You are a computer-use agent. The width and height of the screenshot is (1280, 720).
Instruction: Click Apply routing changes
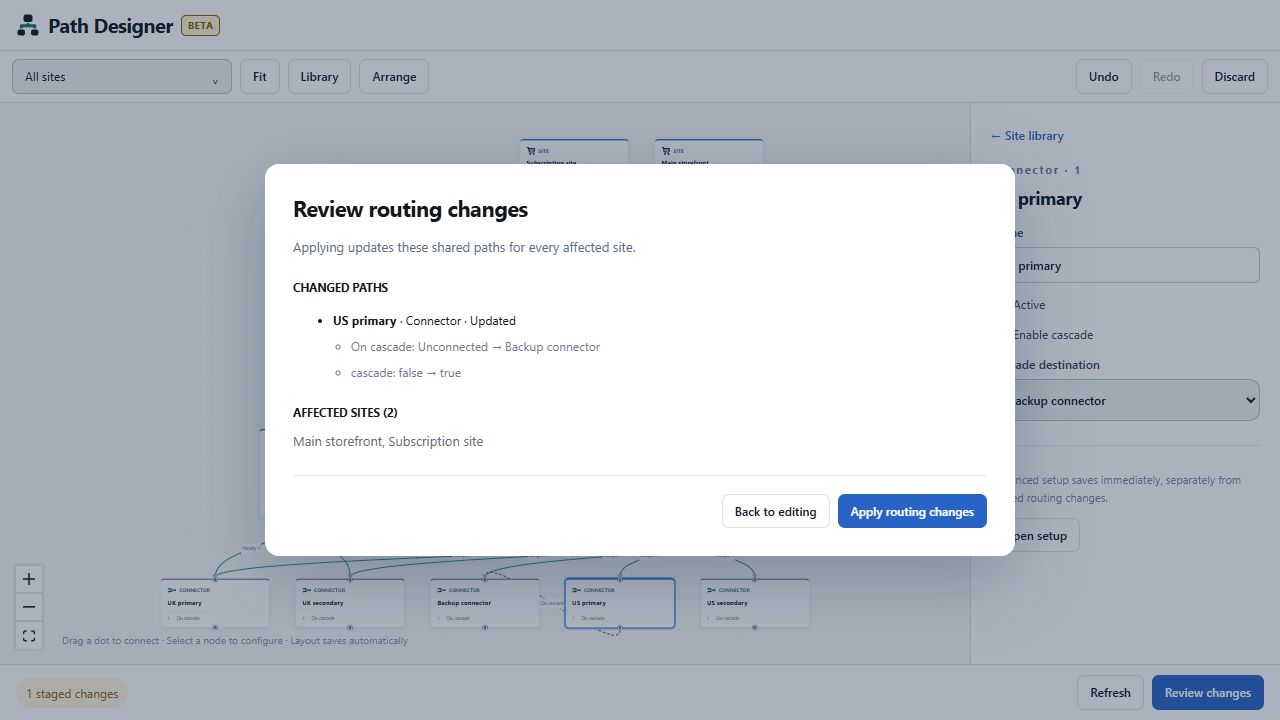pos(912,511)
